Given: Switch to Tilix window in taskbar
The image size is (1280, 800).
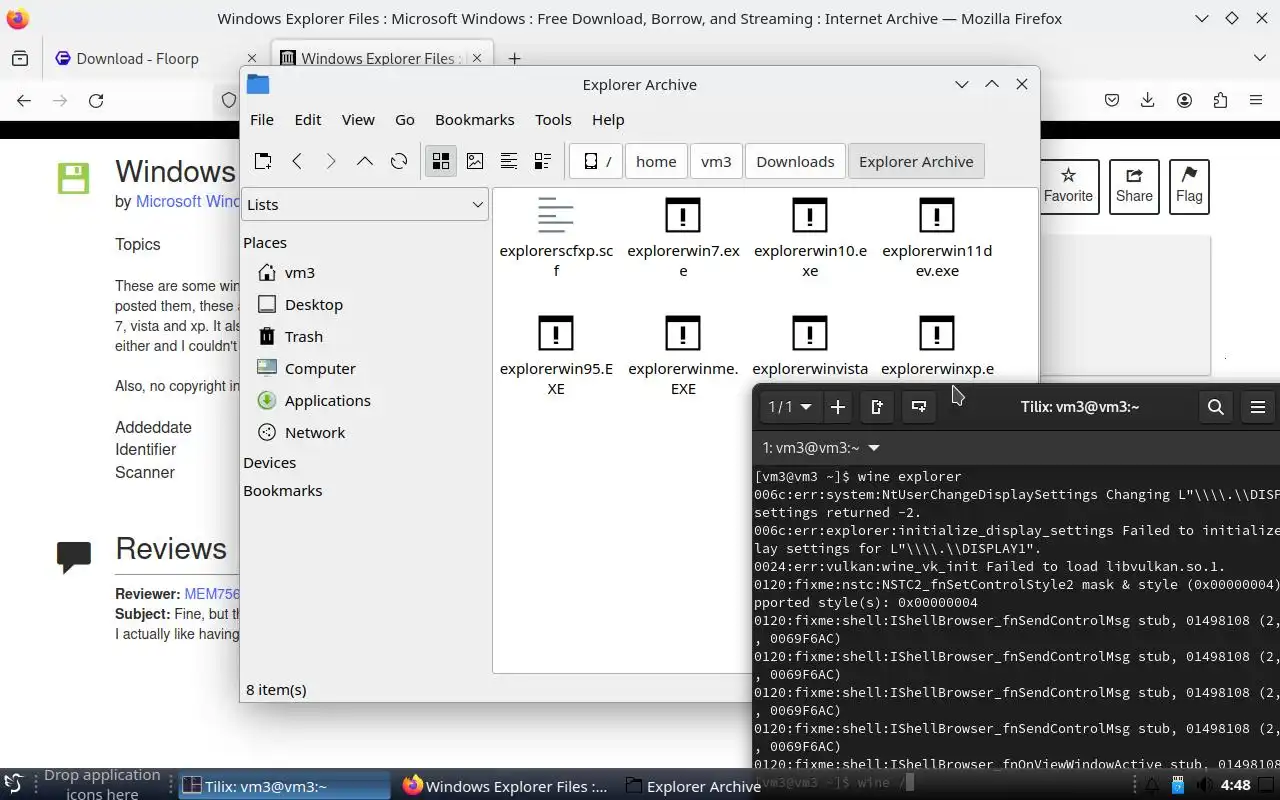Looking at the screenshot, I should (x=285, y=786).
